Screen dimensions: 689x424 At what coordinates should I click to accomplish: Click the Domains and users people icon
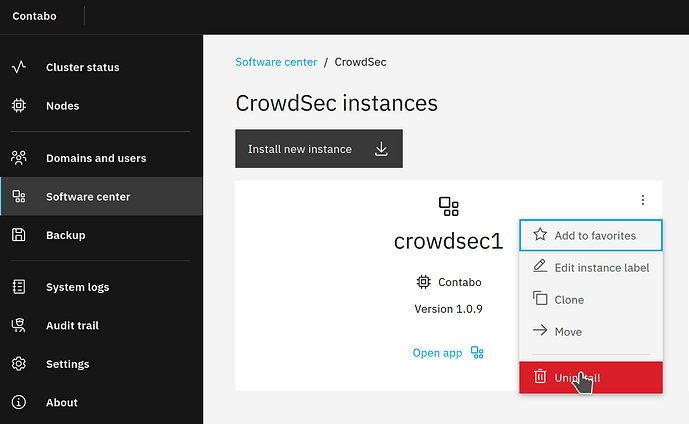pyautogui.click(x=18, y=158)
